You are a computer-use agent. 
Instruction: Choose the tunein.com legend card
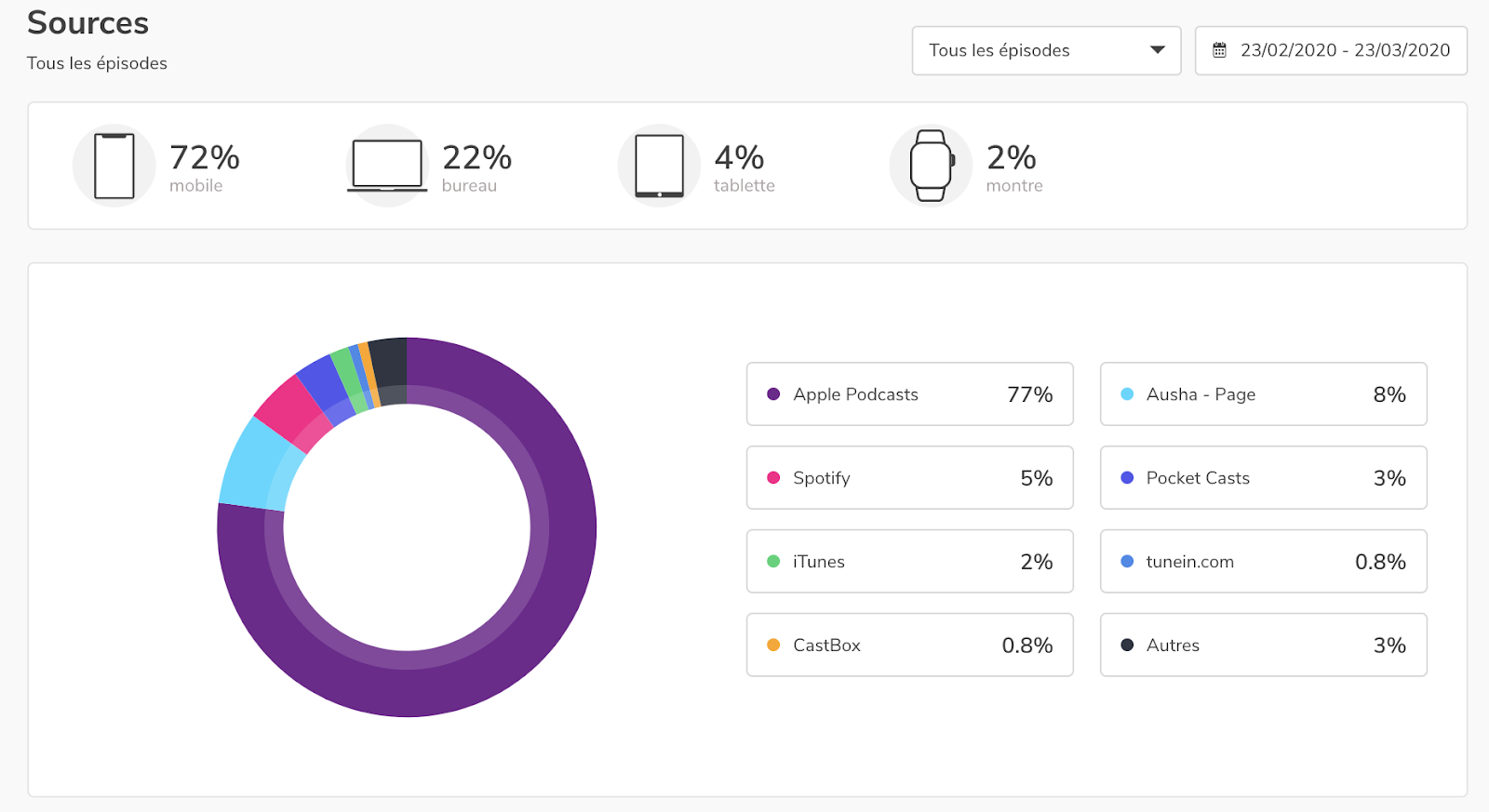click(1263, 562)
